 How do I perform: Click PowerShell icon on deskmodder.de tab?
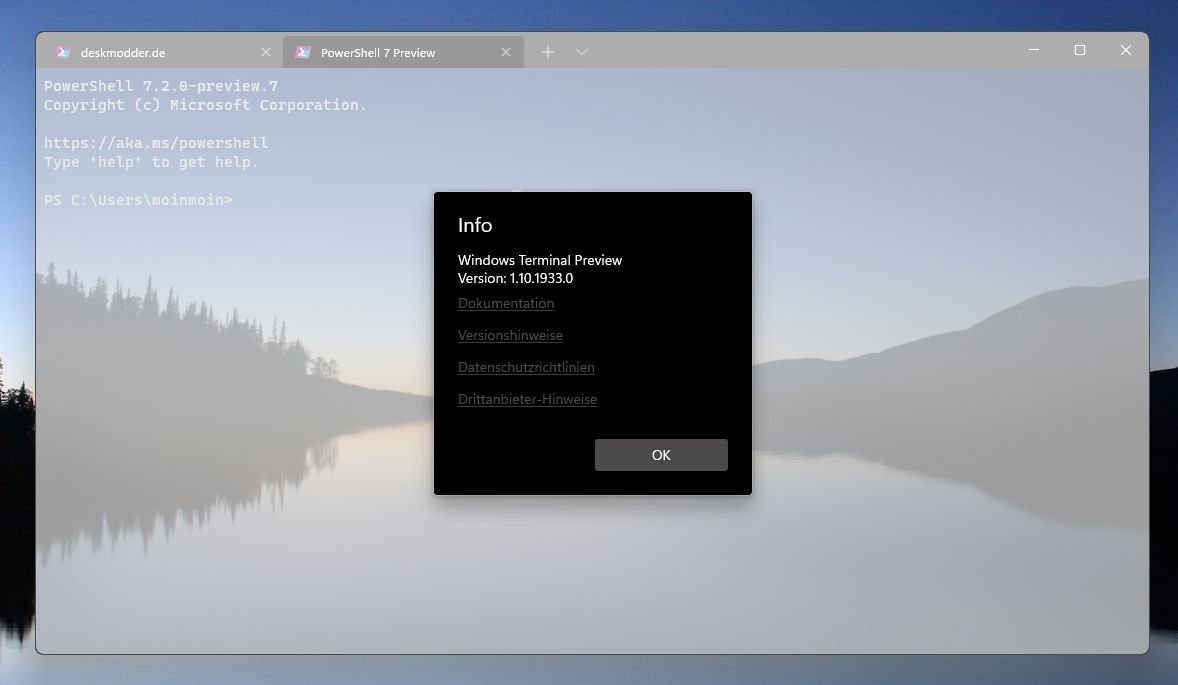(63, 52)
